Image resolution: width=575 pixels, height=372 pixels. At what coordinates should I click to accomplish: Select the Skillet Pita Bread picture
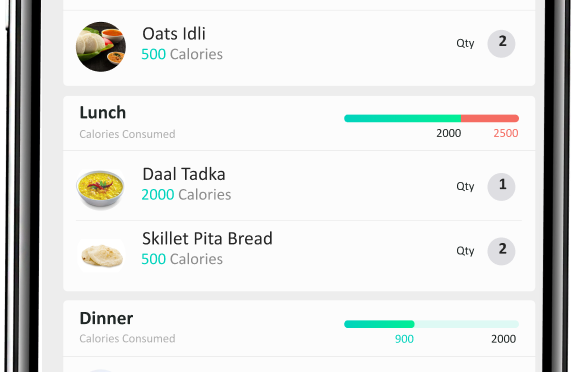[x=102, y=255]
